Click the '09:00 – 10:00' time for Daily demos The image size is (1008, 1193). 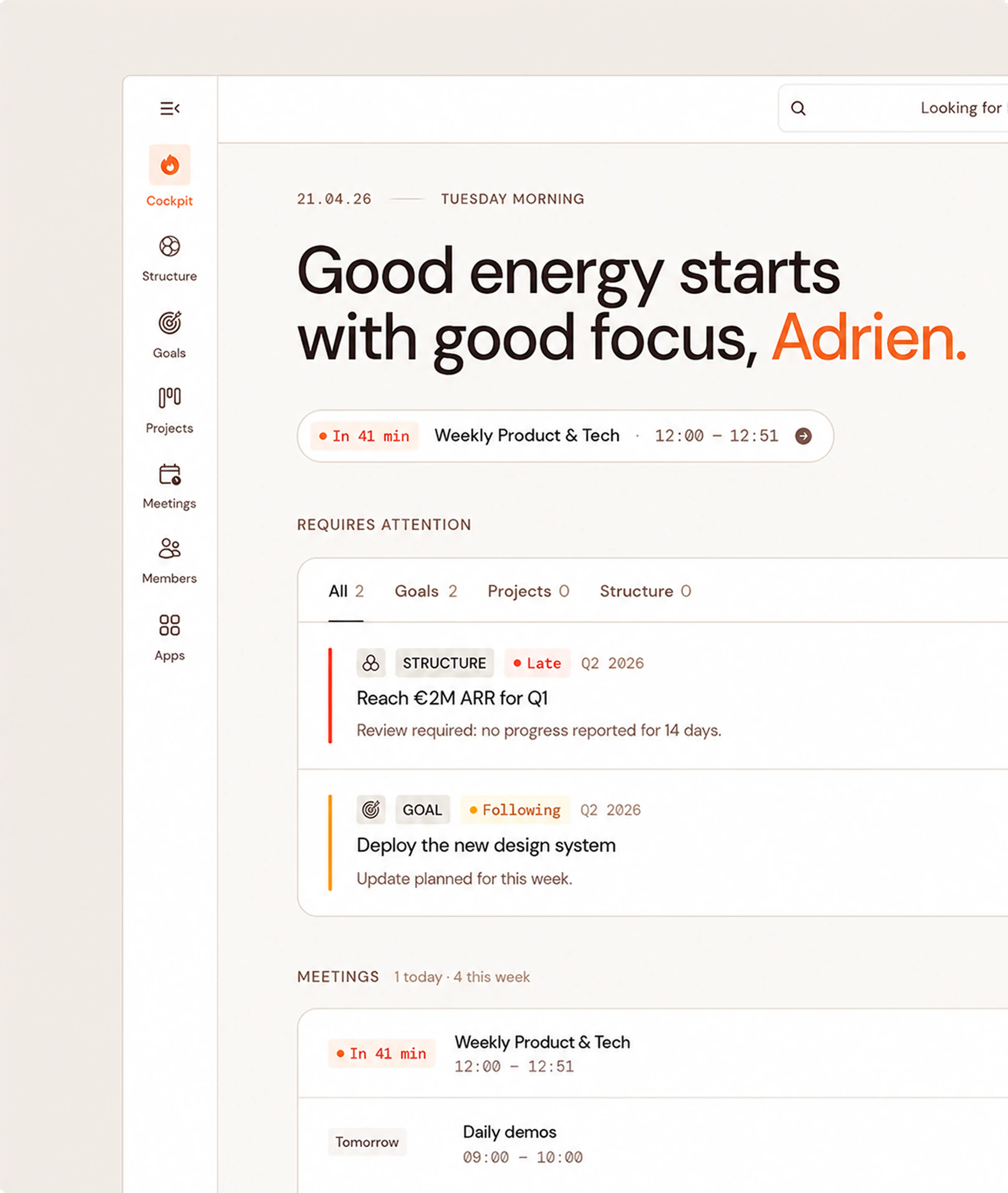523,1157
